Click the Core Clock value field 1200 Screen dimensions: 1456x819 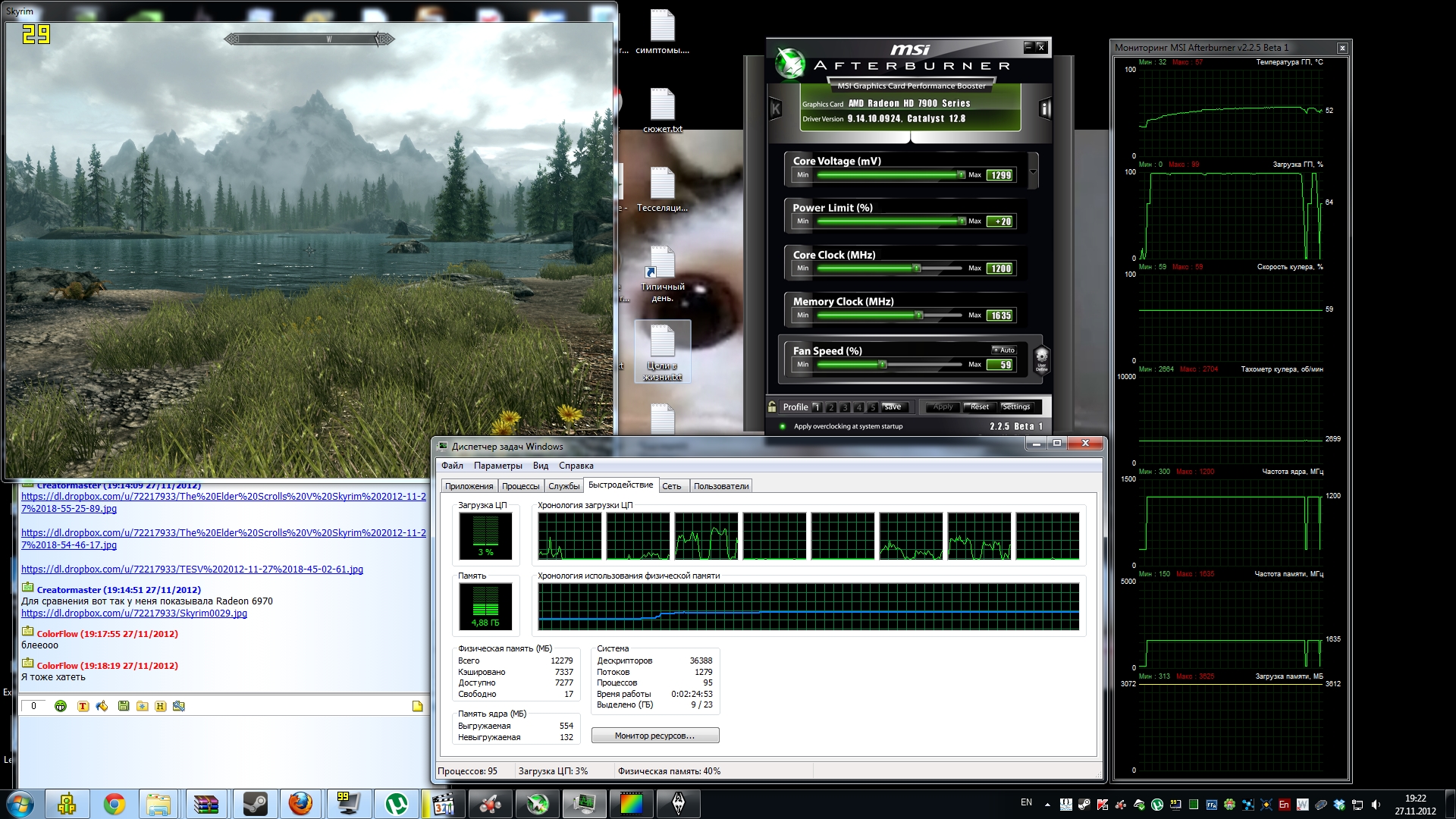(x=1000, y=268)
